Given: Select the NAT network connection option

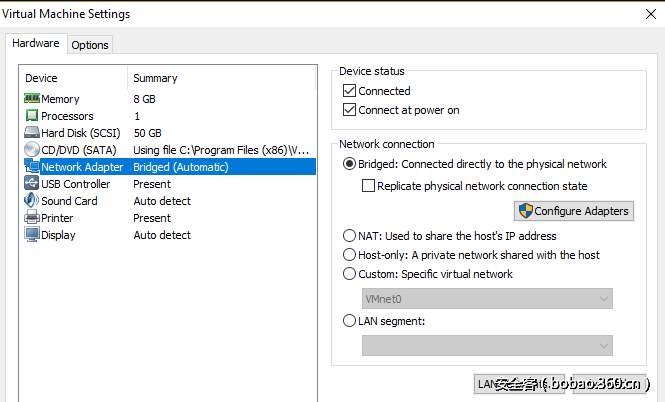Looking at the screenshot, I should 349,236.
